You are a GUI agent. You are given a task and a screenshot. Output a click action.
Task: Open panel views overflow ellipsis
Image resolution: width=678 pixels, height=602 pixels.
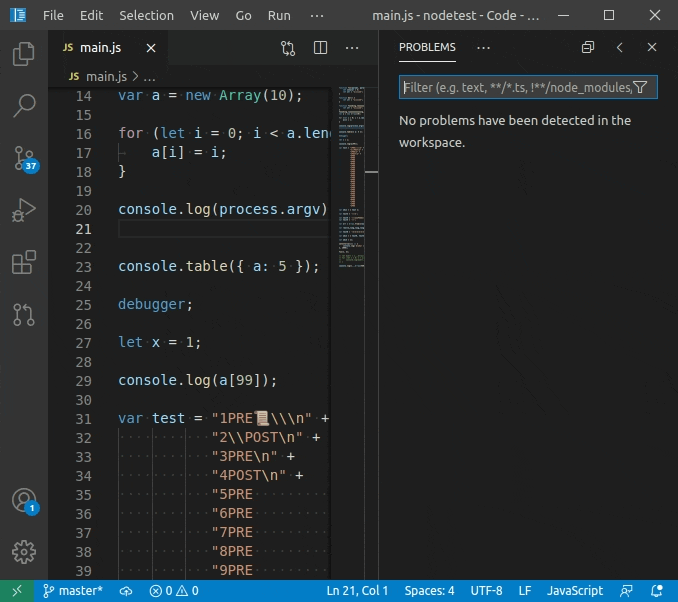(x=483, y=48)
